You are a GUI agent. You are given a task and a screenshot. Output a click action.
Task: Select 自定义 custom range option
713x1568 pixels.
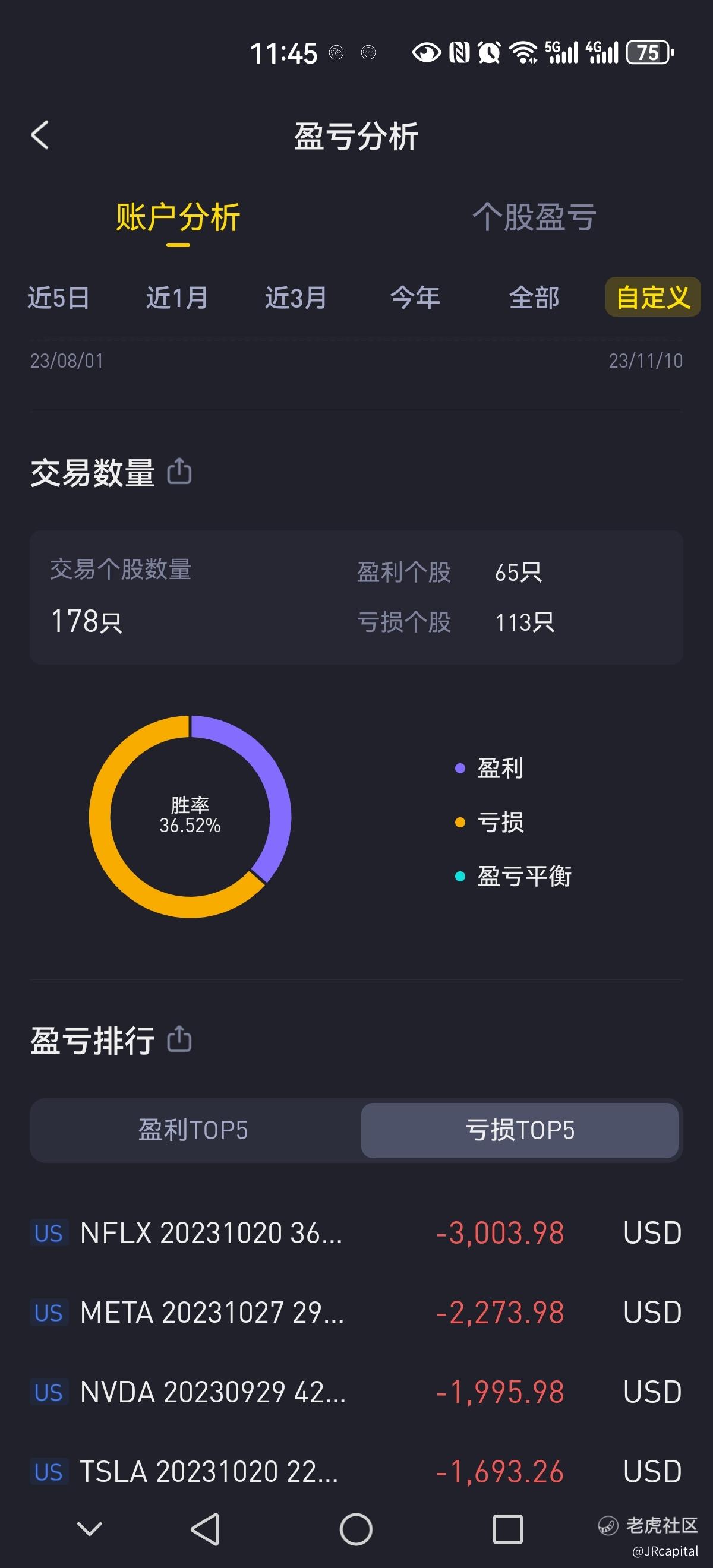[x=653, y=298]
